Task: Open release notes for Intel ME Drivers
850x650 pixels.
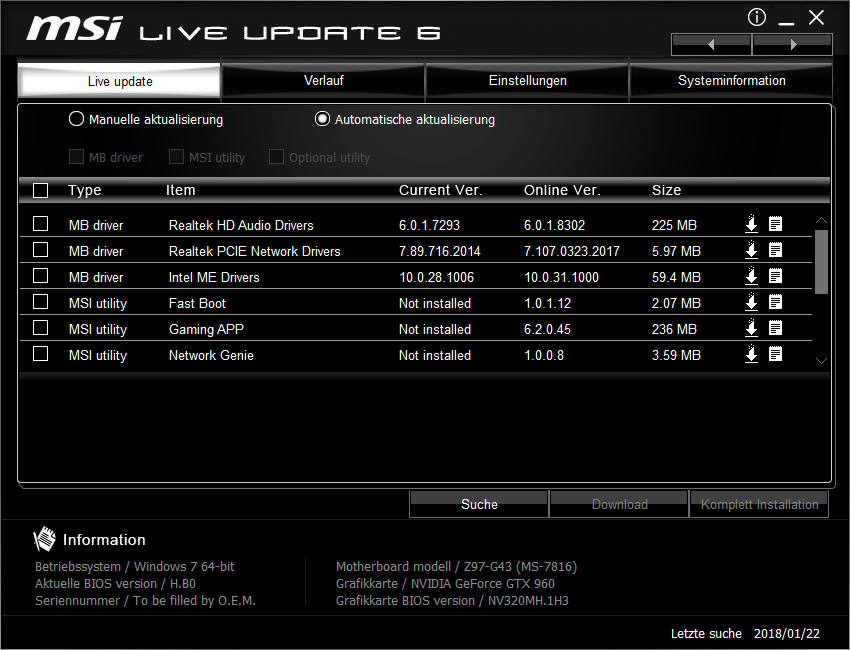Action: (x=775, y=276)
